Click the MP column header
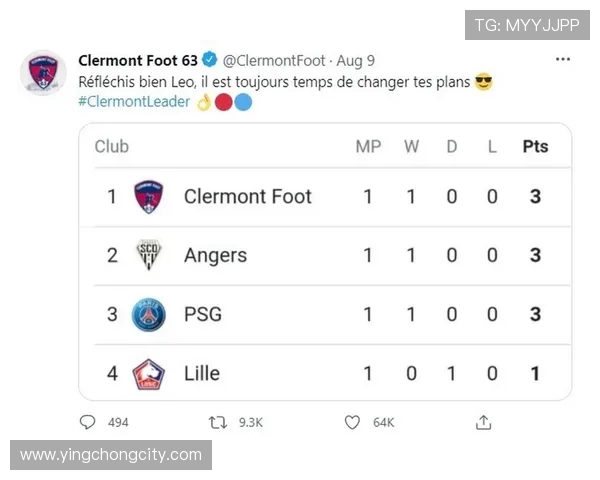The height and width of the screenshot is (480, 600). (368, 147)
